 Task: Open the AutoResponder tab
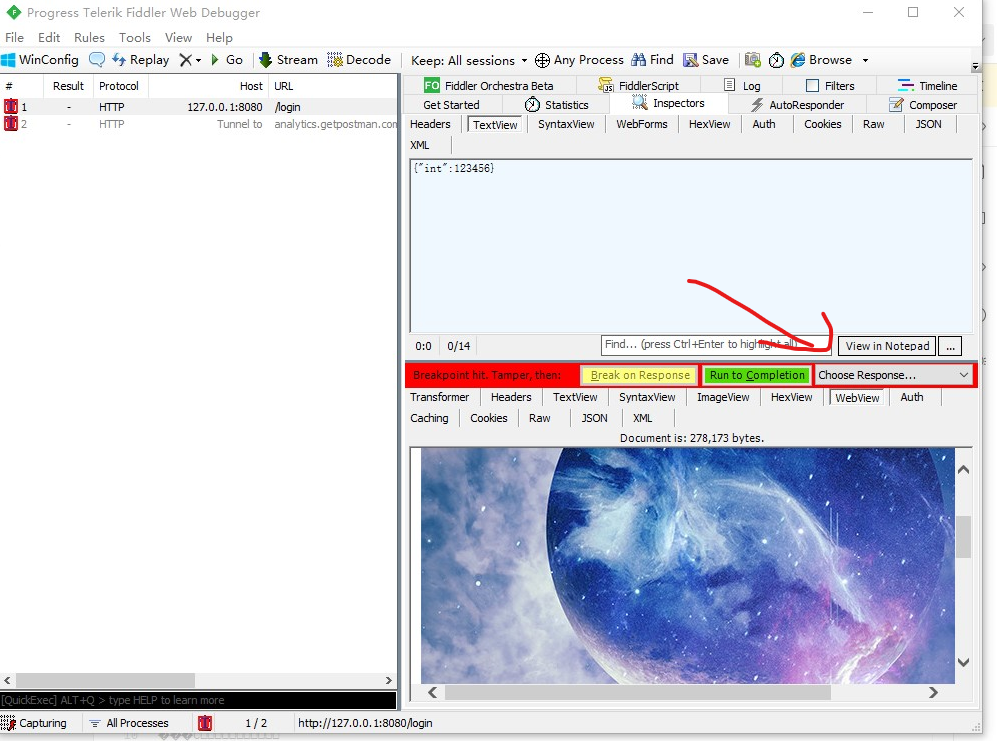(797, 105)
